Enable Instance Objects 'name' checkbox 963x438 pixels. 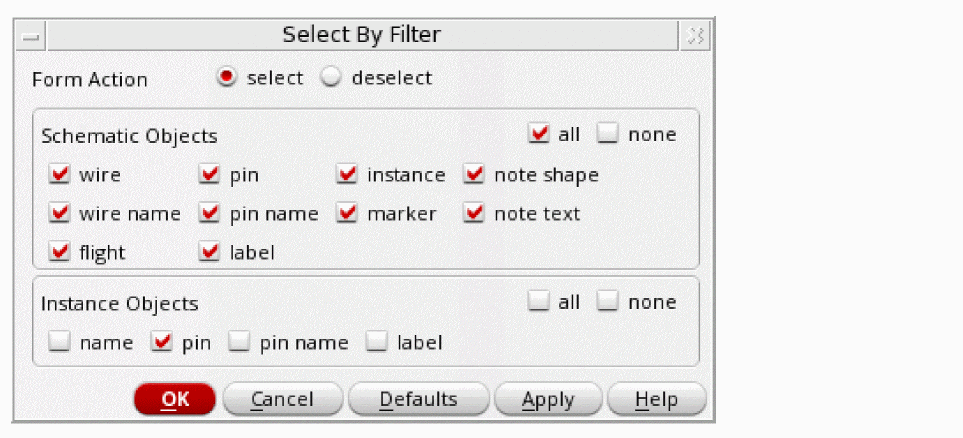coord(60,342)
